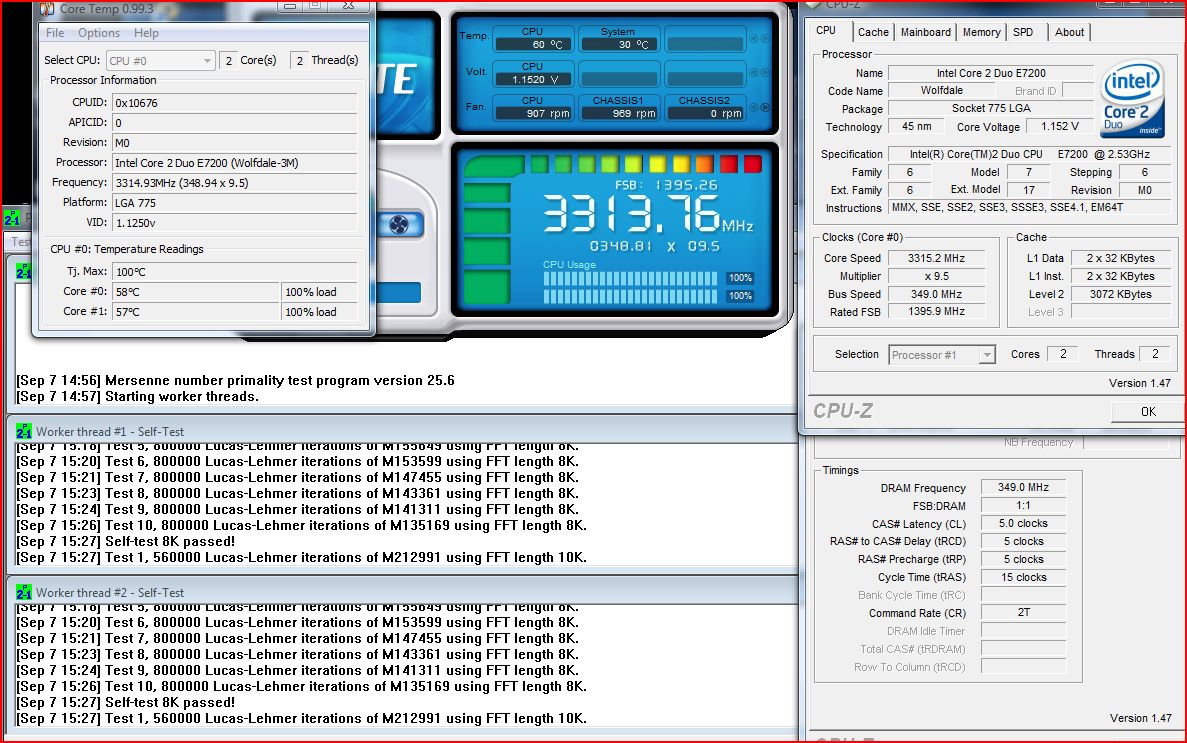The height and width of the screenshot is (743, 1187).
Task: Click the Processor field showing Wolfdale-3M
Action: click(x=235, y=163)
